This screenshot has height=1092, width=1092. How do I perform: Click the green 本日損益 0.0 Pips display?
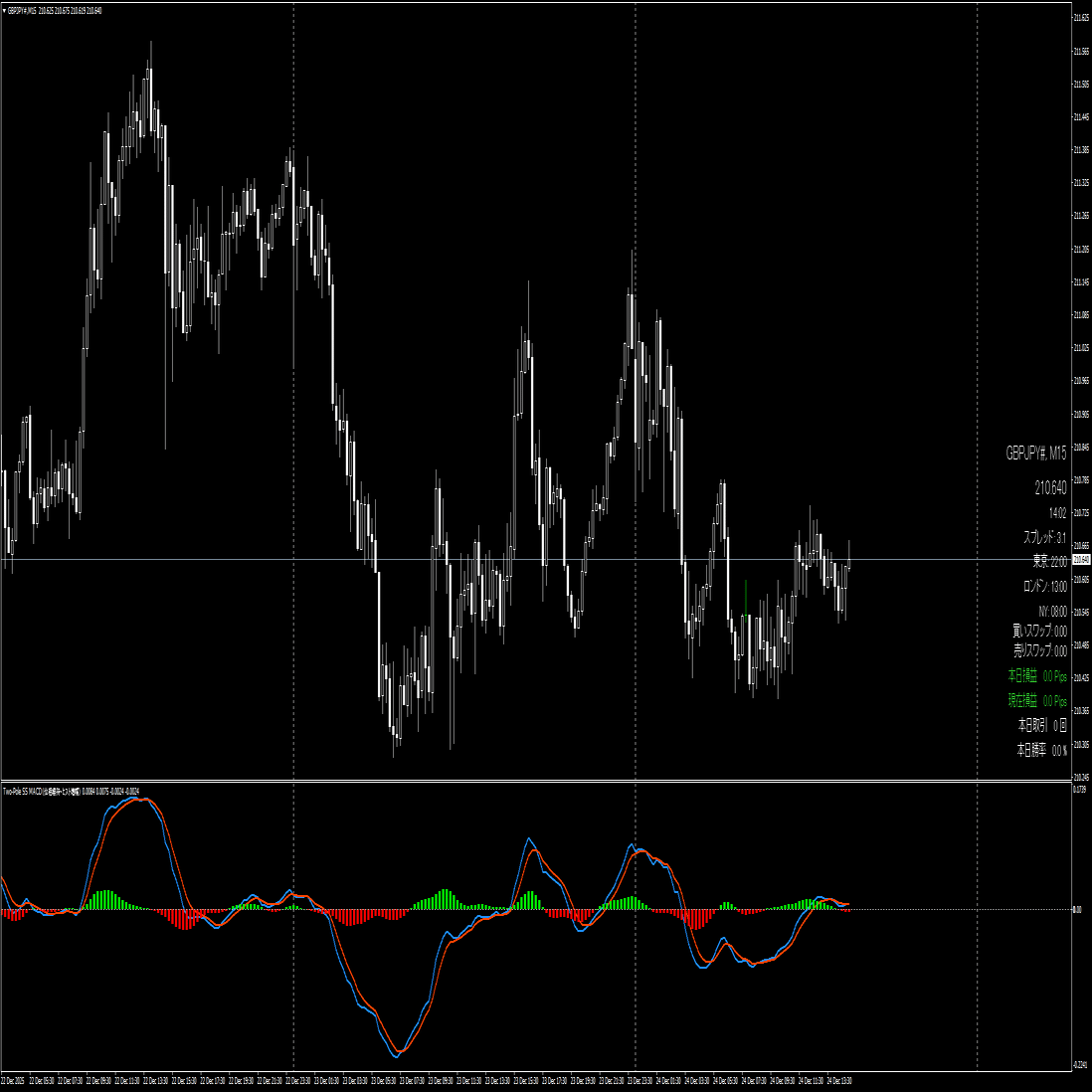point(1035,675)
